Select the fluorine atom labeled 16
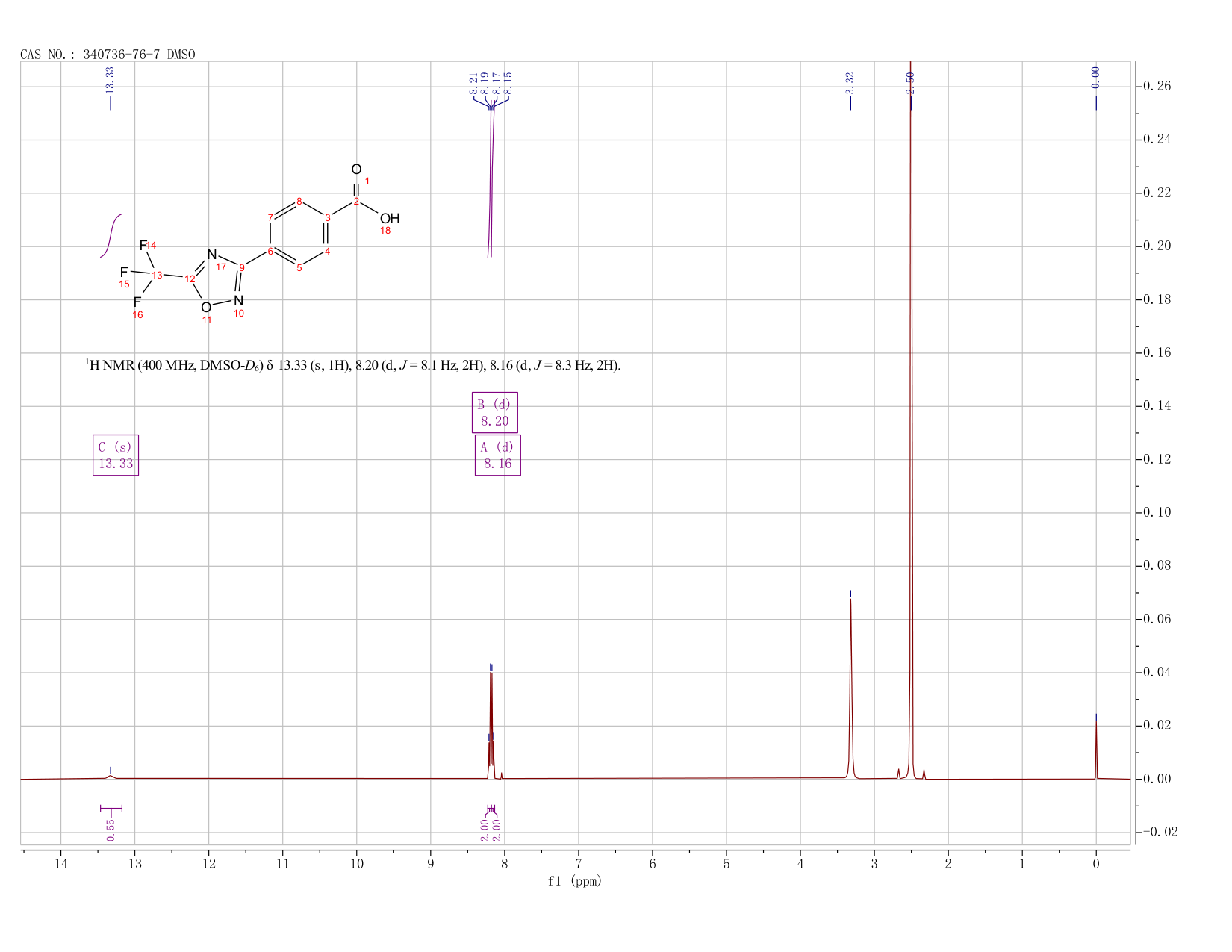Viewport: 1232px width, 952px height. point(137,302)
